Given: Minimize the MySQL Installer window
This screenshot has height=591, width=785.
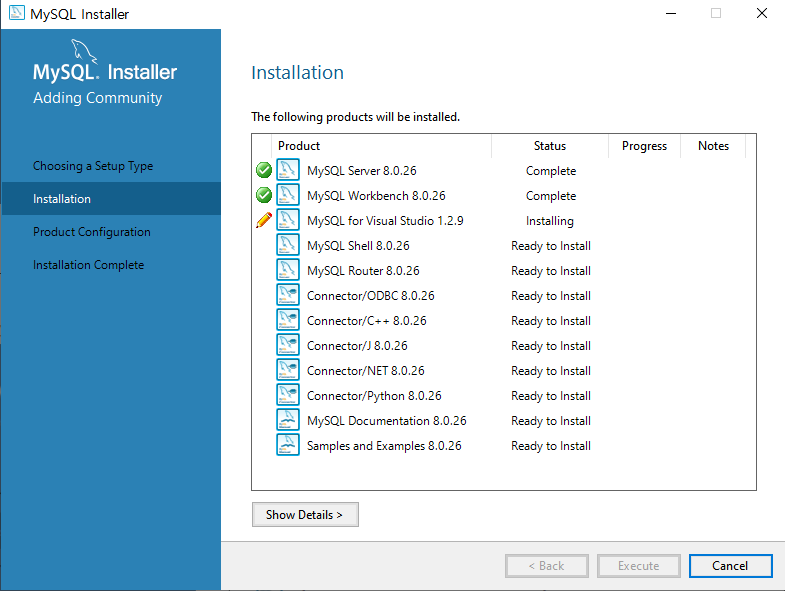Looking at the screenshot, I should (671, 14).
